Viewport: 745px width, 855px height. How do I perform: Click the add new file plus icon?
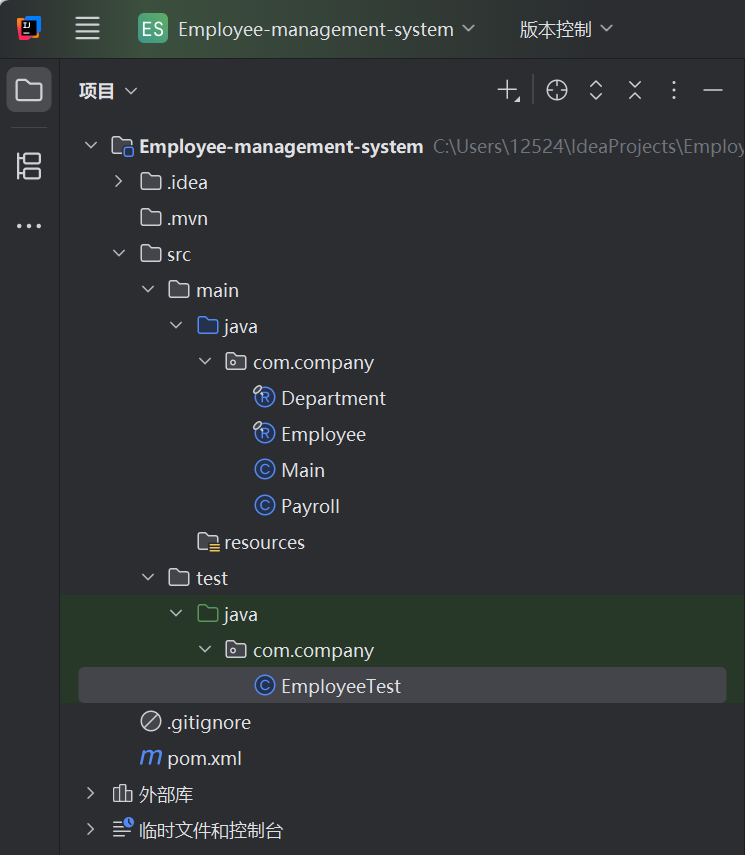pos(508,91)
